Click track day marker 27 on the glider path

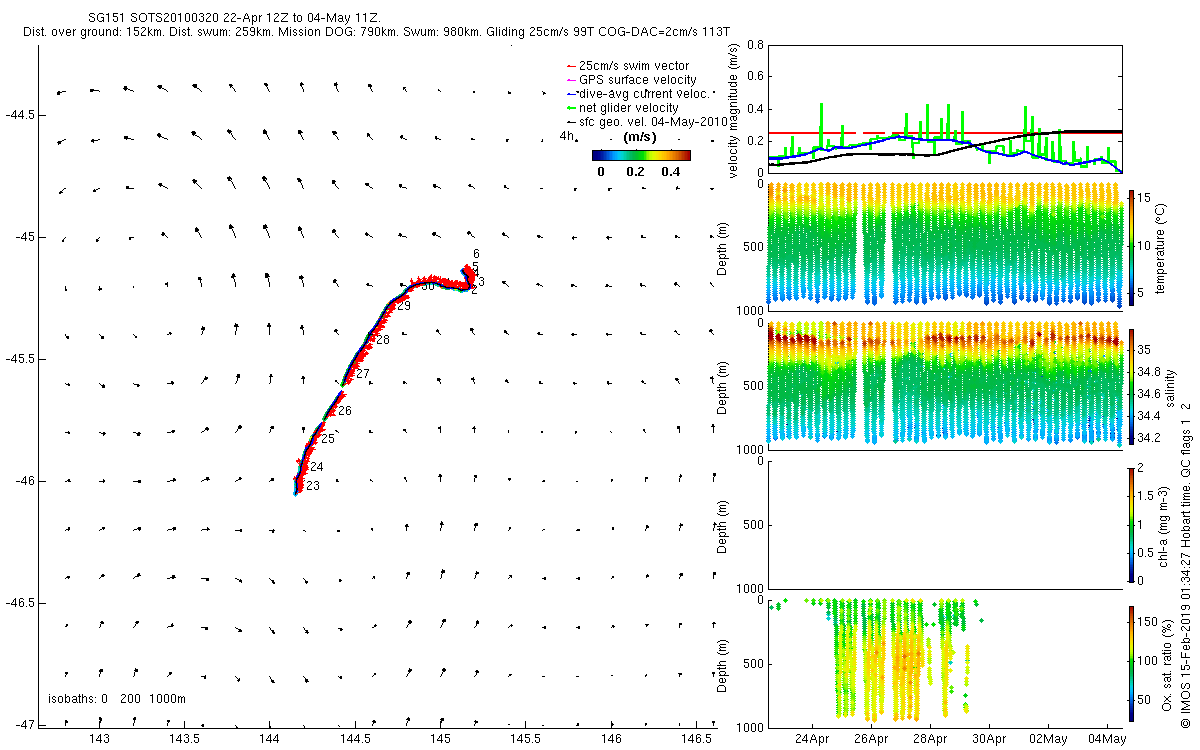(x=363, y=374)
